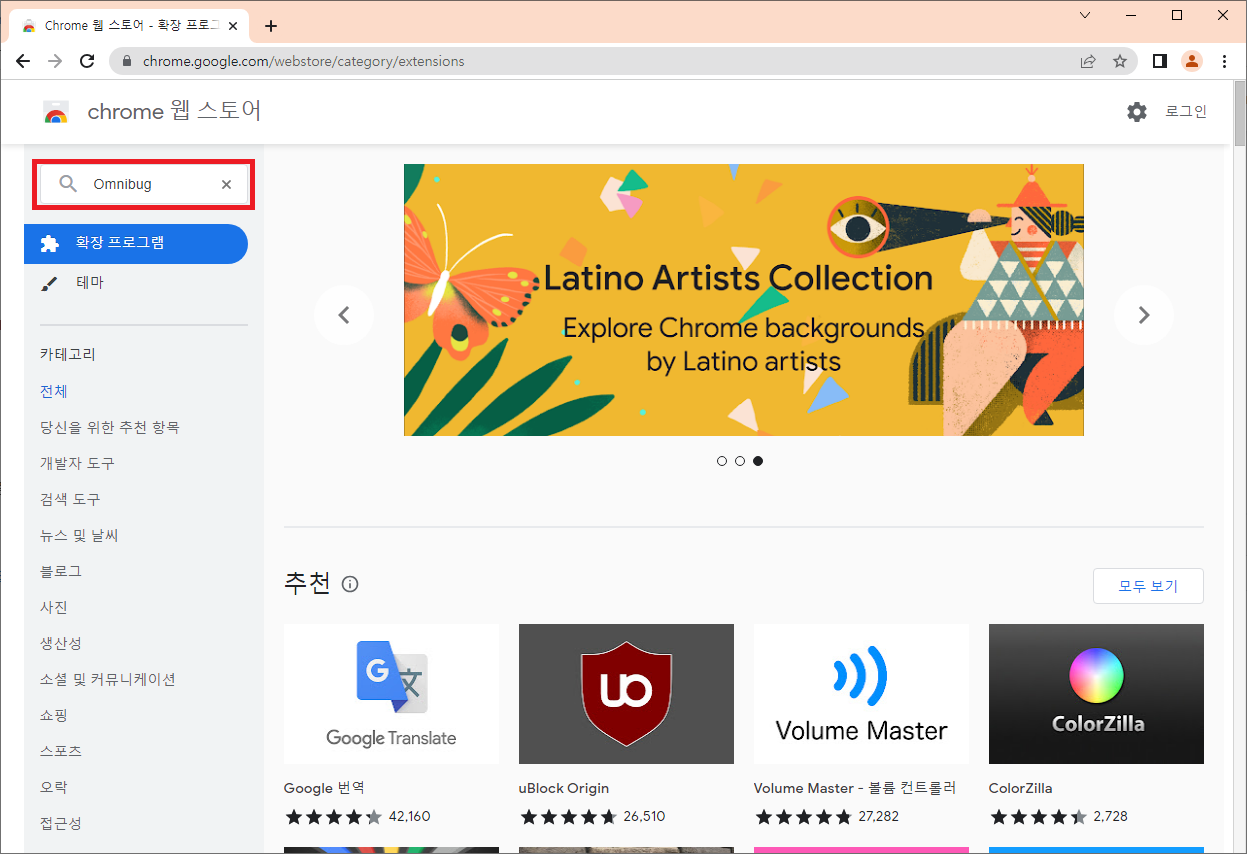Image resolution: width=1247 pixels, height=854 pixels.
Task: Open the Chrome profile avatar
Action: click(x=1192, y=61)
